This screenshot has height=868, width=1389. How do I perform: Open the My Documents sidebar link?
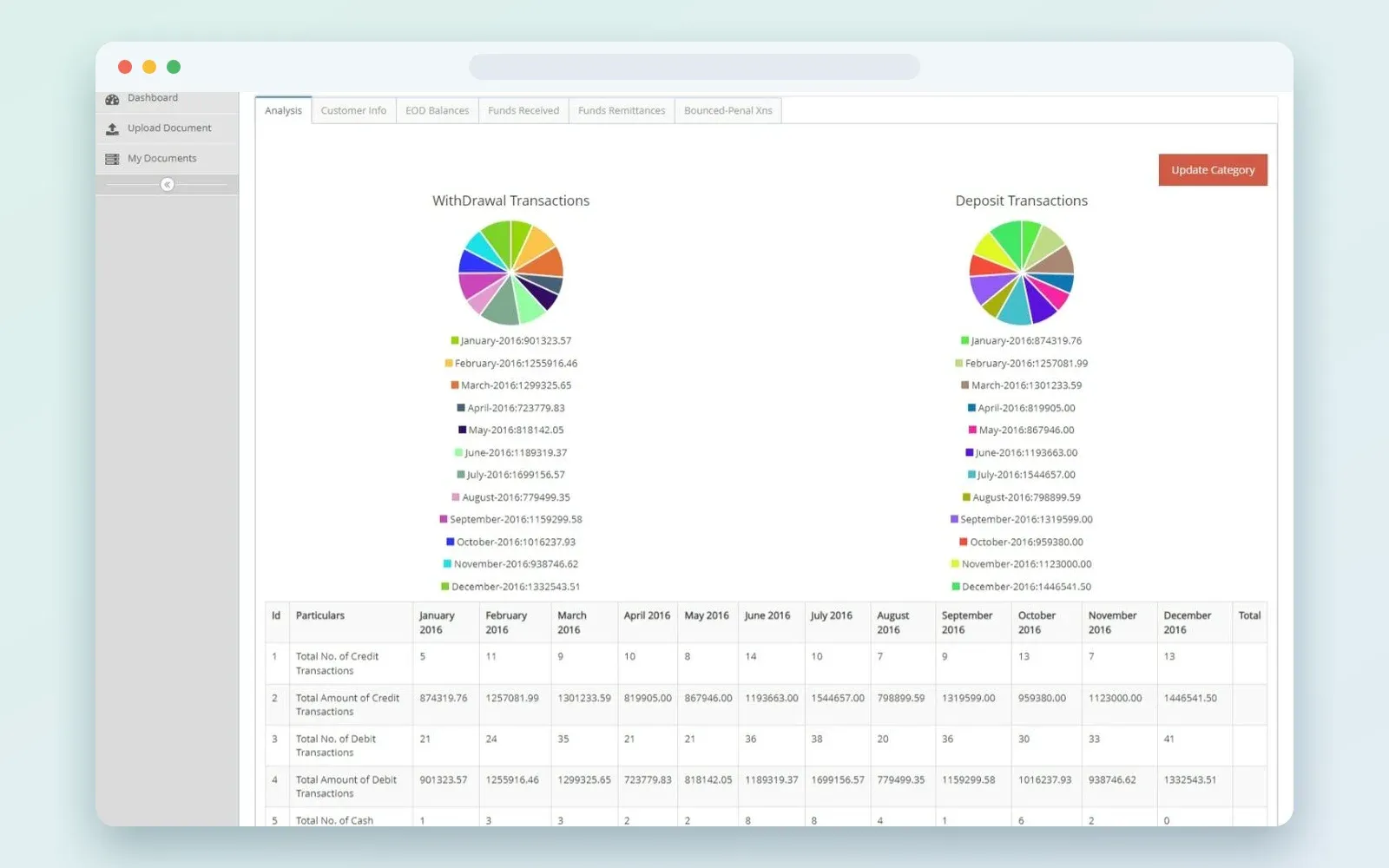pyautogui.click(x=167, y=159)
